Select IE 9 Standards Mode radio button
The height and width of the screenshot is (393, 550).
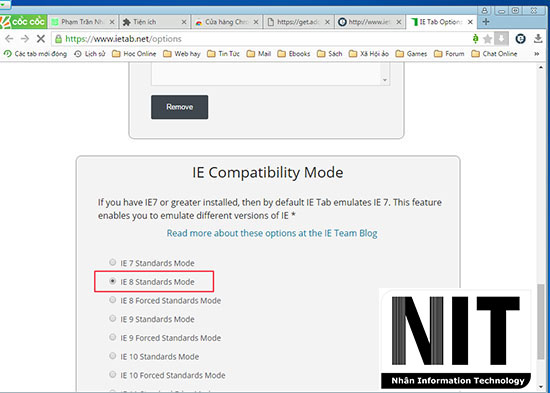(113, 318)
